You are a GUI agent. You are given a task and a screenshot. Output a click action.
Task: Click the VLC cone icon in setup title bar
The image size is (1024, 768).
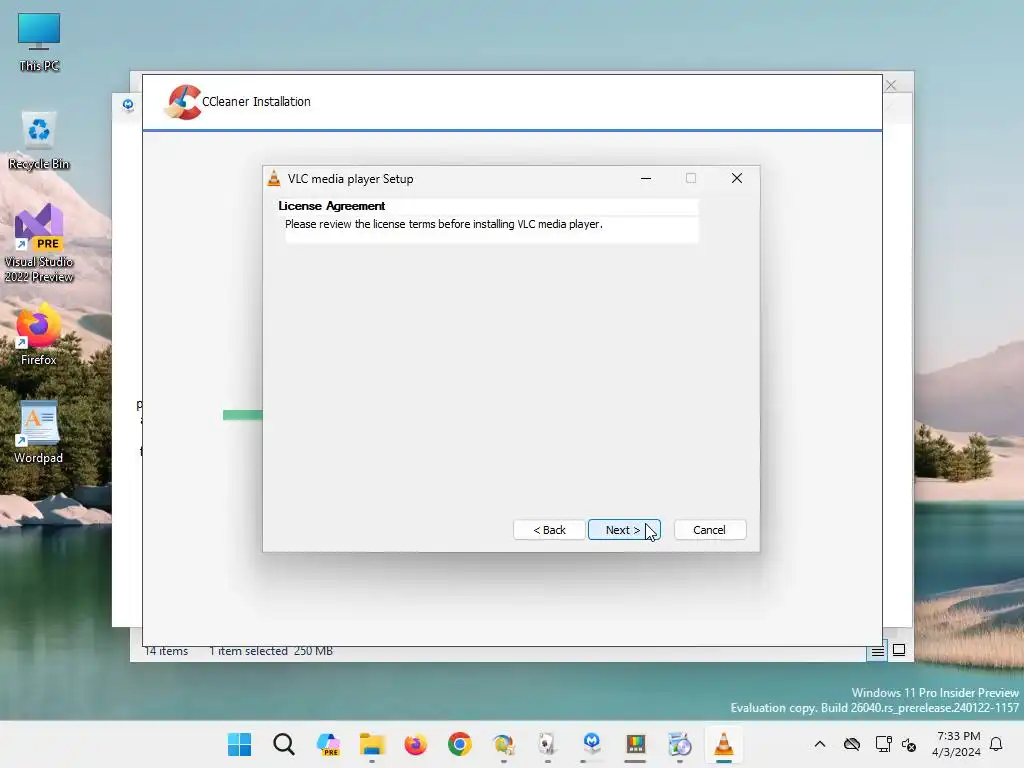click(274, 178)
